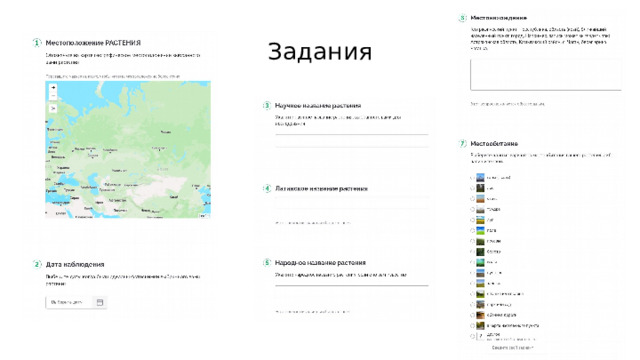The width and height of the screenshot is (640, 360).
Task: Select the last radio button in the Местообитание list
Action: [473, 336]
